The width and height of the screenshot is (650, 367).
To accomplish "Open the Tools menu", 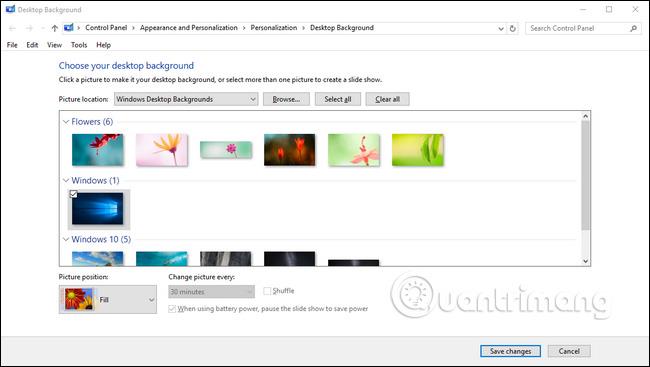I will [x=79, y=45].
